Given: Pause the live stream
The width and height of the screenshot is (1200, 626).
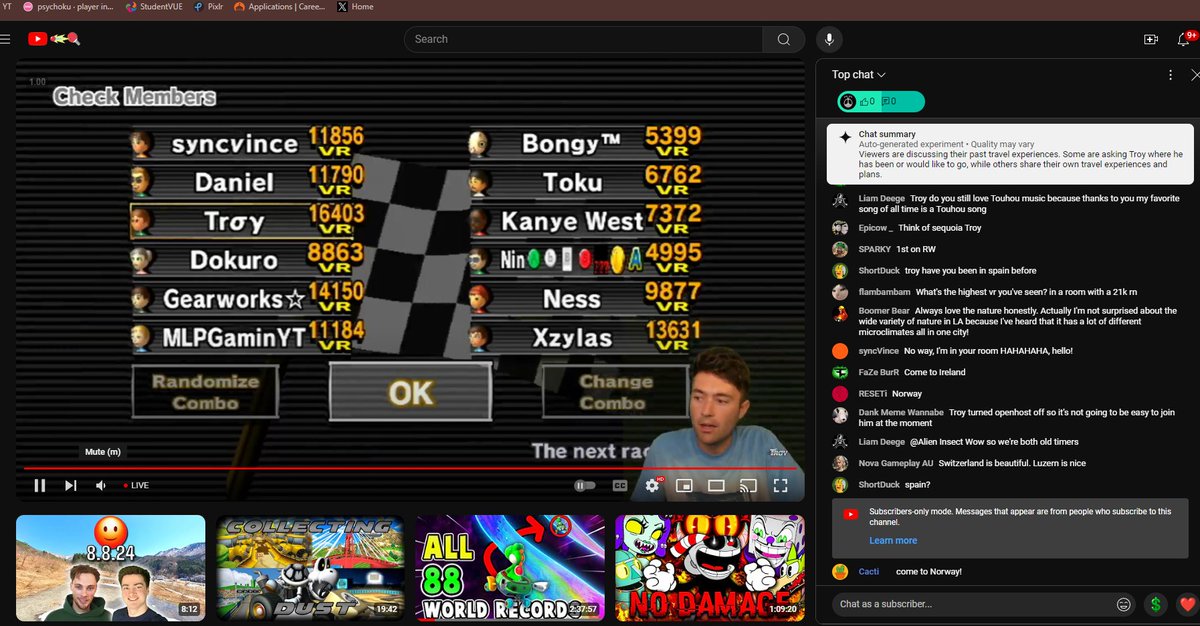Looking at the screenshot, I should click(x=40, y=485).
